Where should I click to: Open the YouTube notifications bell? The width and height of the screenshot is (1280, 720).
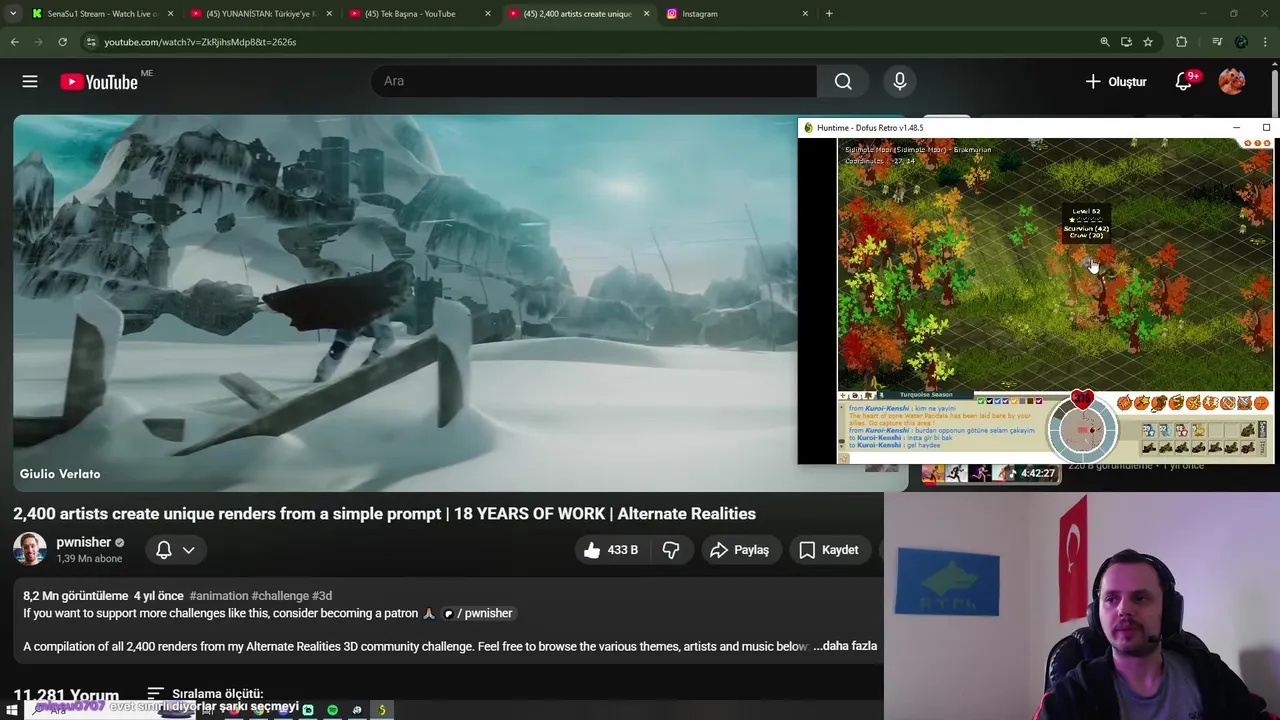tap(1184, 82)
